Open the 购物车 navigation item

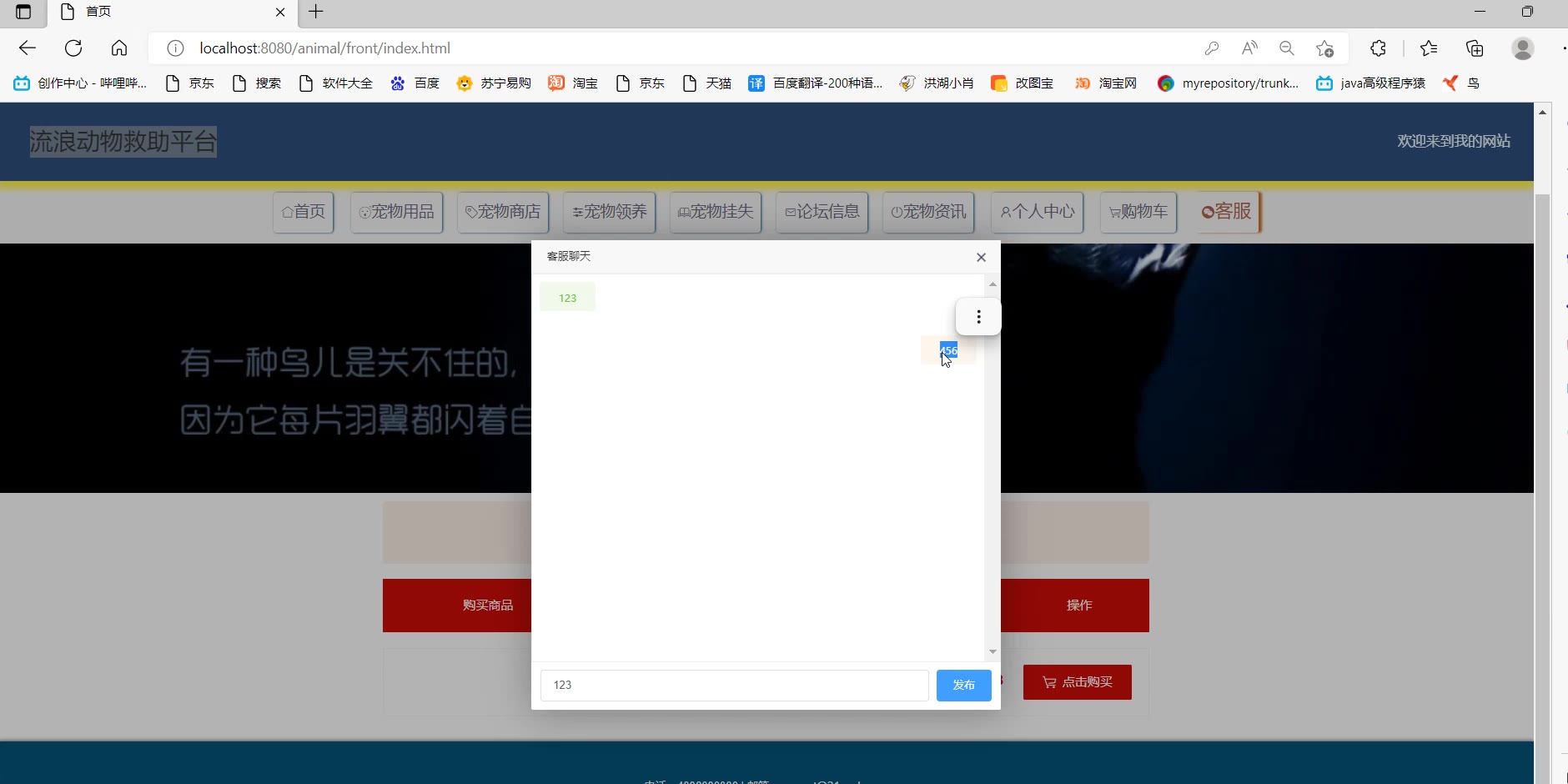(1138, 212)
